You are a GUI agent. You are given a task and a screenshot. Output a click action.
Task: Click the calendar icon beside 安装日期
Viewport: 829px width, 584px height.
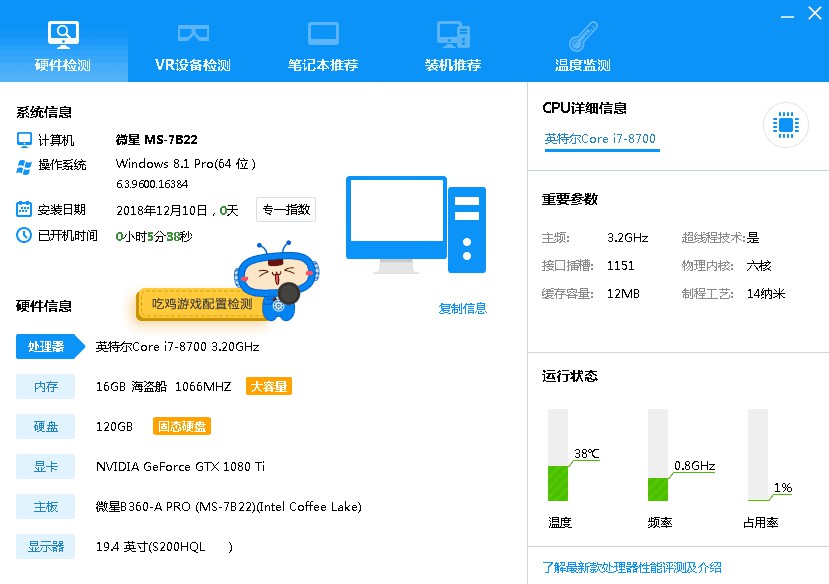(x=24, y=209)
